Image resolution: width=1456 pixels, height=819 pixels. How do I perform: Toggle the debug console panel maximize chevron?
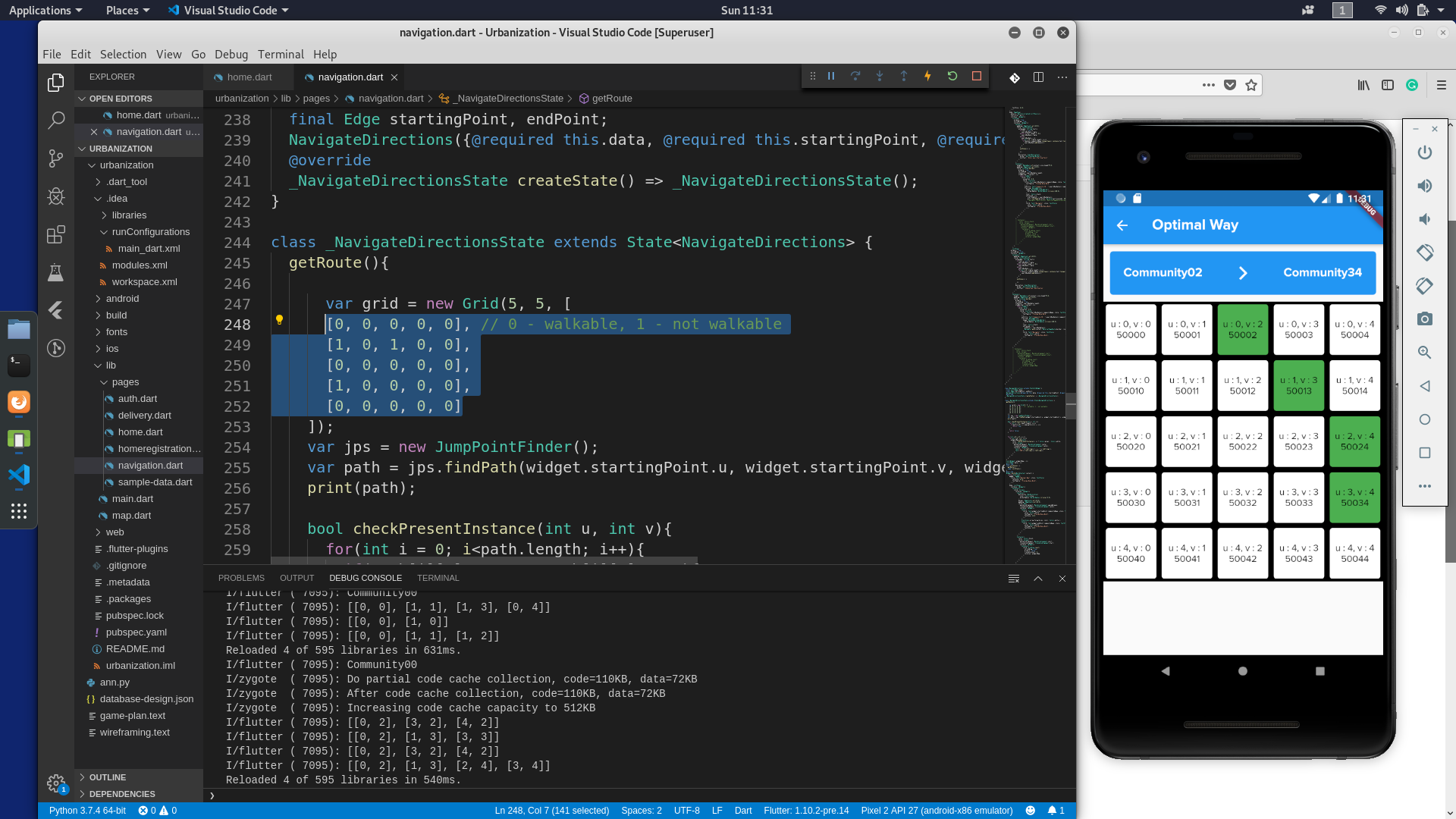click(1038, 579)
